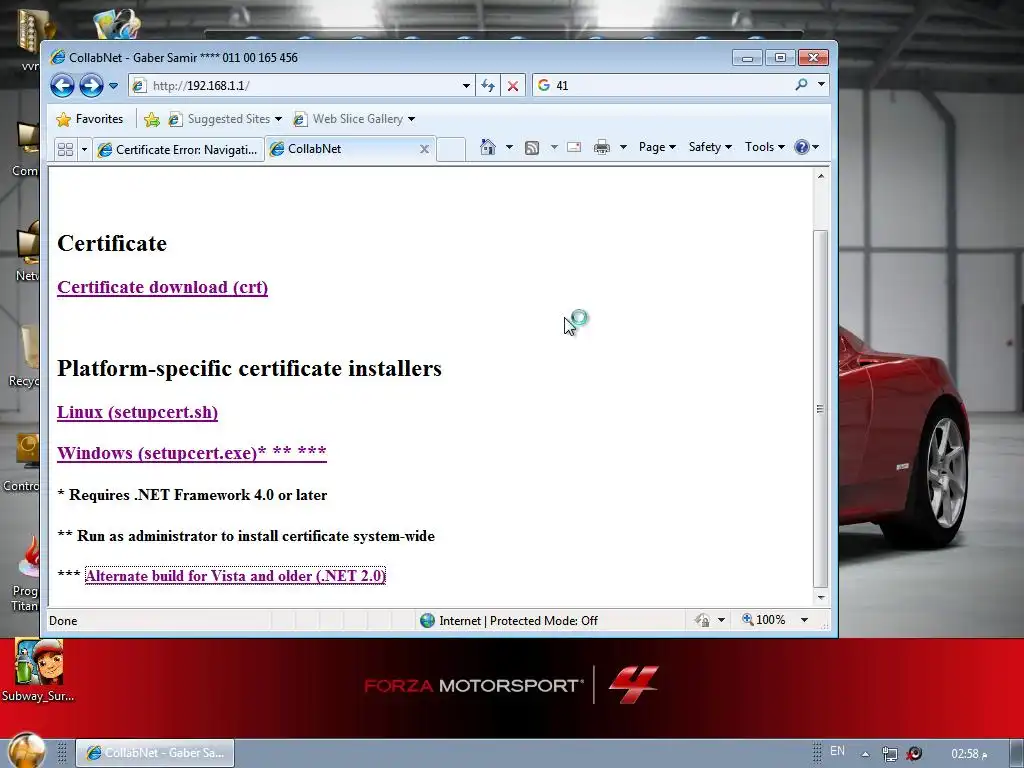The width and height of the screenshot is (1024, 768).
Task: Click the network tray icon
Action: [889, 754]
